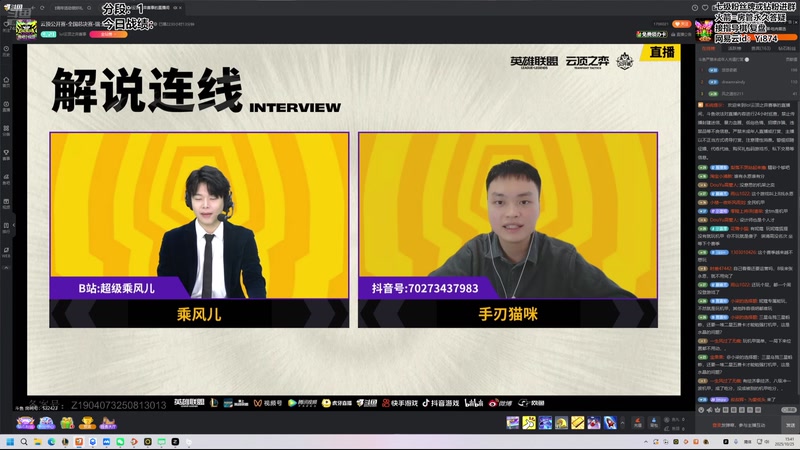Click the back arrow next to the Douyu logo

[33, 8]
